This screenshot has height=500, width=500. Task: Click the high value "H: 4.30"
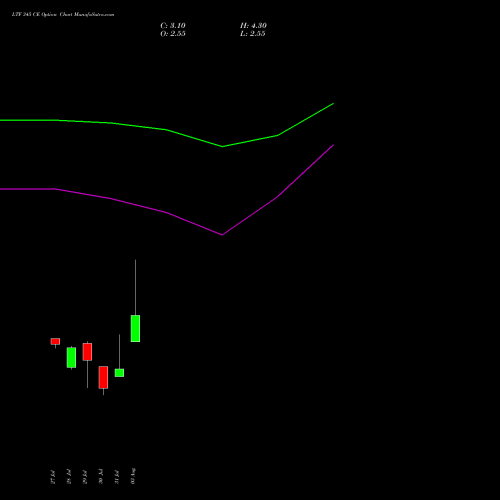tap(253, 26)
